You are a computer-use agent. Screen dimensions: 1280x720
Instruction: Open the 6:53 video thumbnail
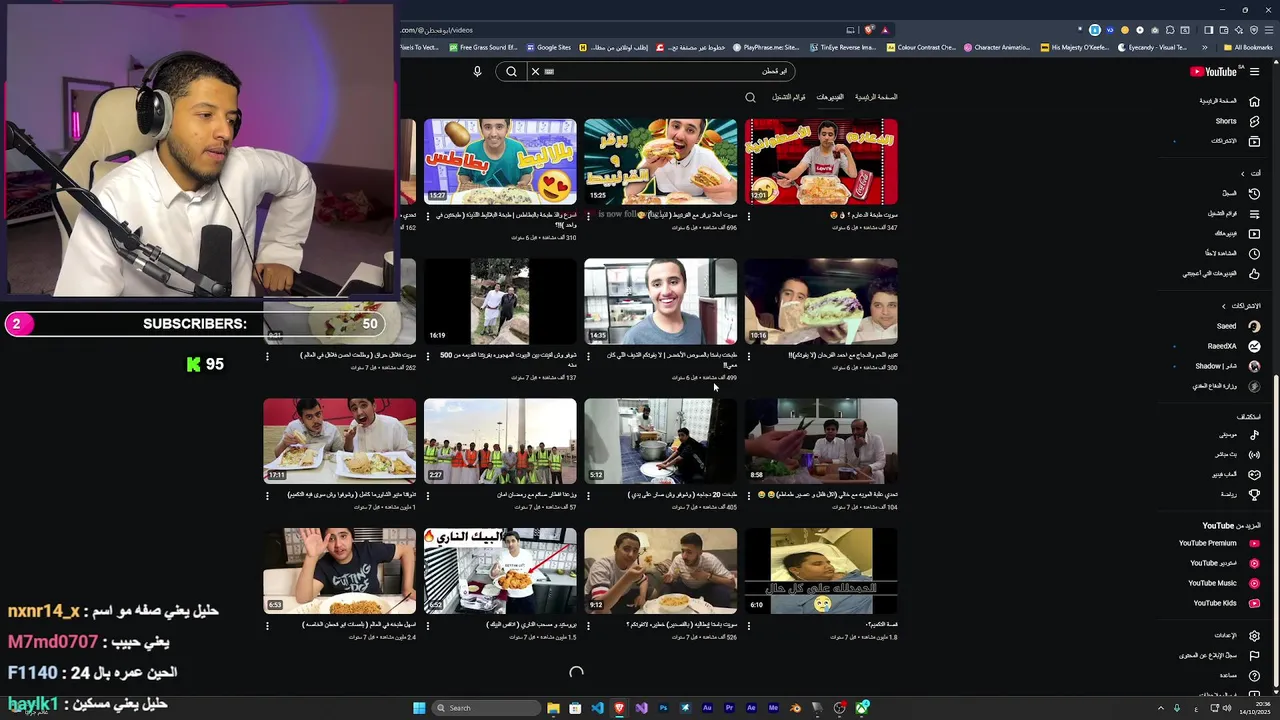click(340, 571)
